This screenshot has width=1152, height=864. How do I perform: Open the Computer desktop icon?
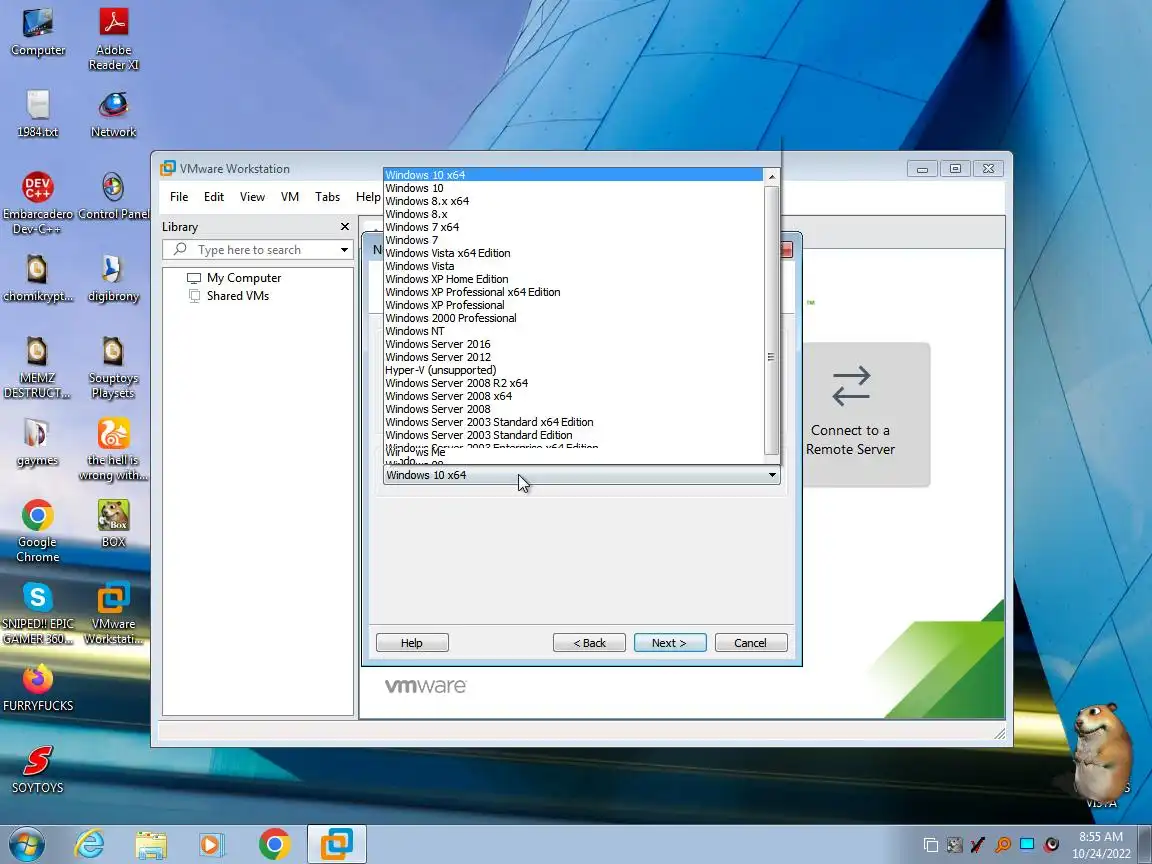pyautogui.click(x=37, y=32)
